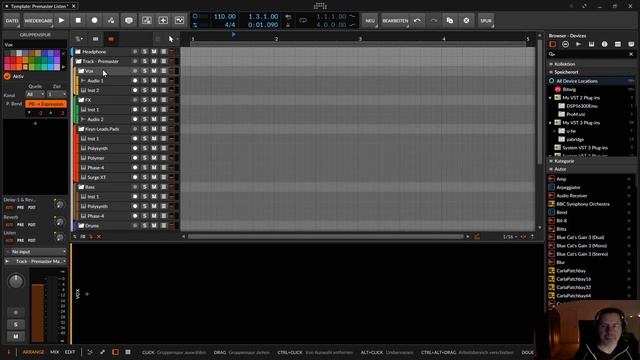
Task: Collapse the My VST 2 Plug-ins folder
Action: 550,98
